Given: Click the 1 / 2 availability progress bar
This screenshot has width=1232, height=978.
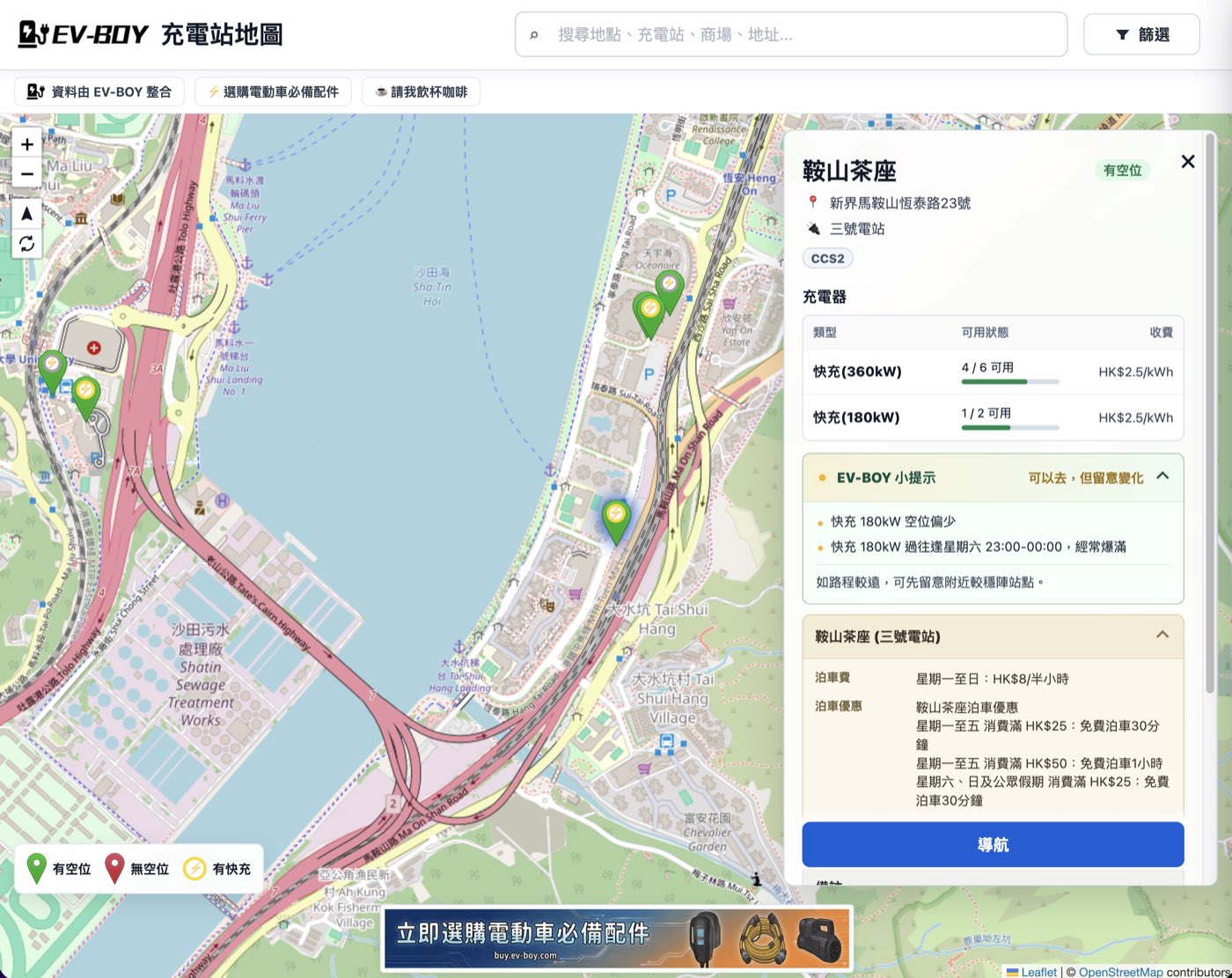Looking at the screenshot, I should pos(1010,428).
